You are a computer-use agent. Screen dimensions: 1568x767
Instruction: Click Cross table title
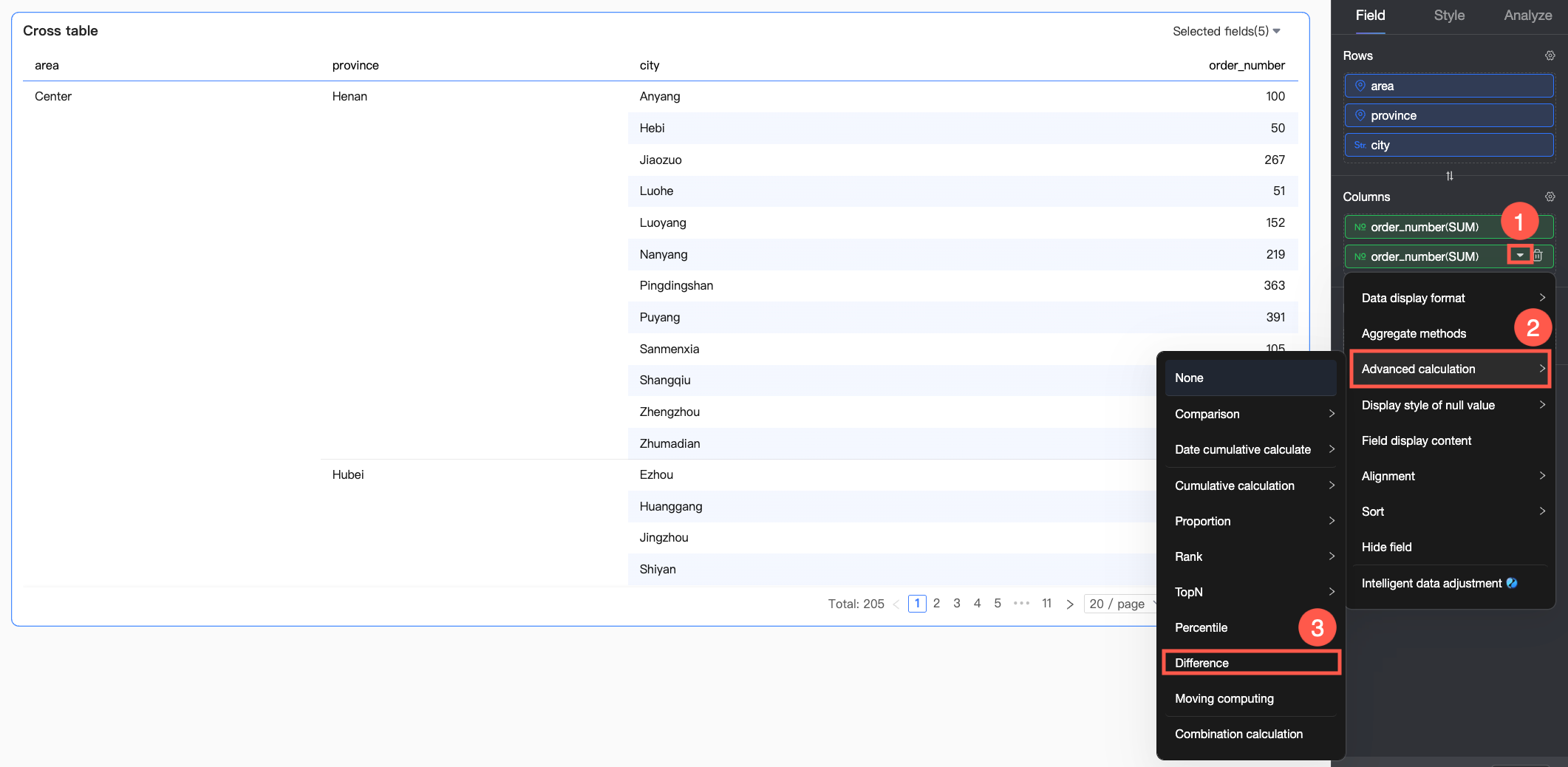(x=61, y=30)
